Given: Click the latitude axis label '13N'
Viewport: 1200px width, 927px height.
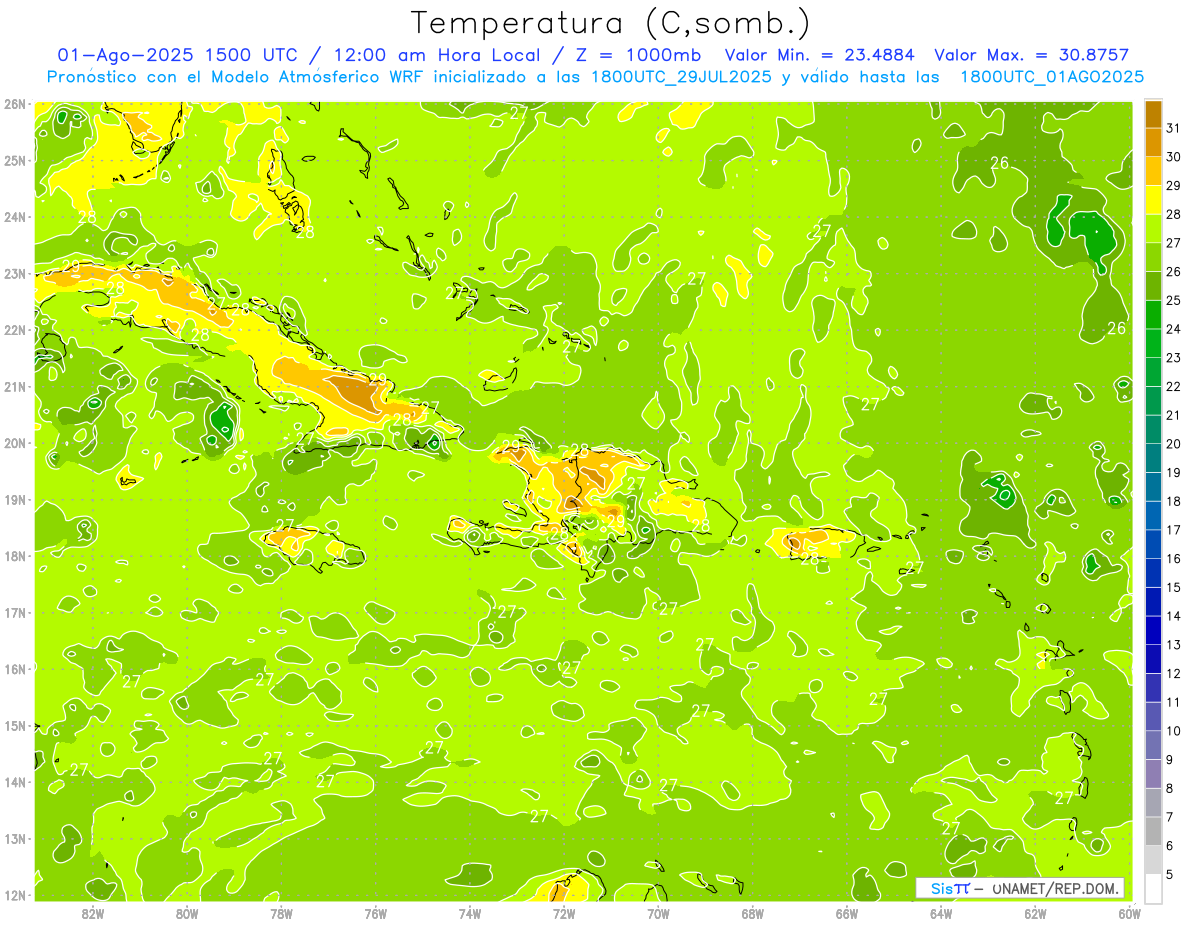Looking at the screenshot, I should pos(15,839).
